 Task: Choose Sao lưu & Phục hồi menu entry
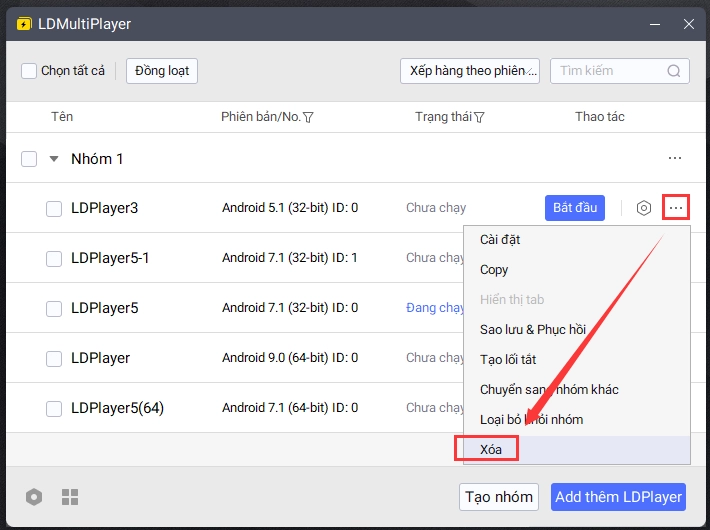click(577, 329)
